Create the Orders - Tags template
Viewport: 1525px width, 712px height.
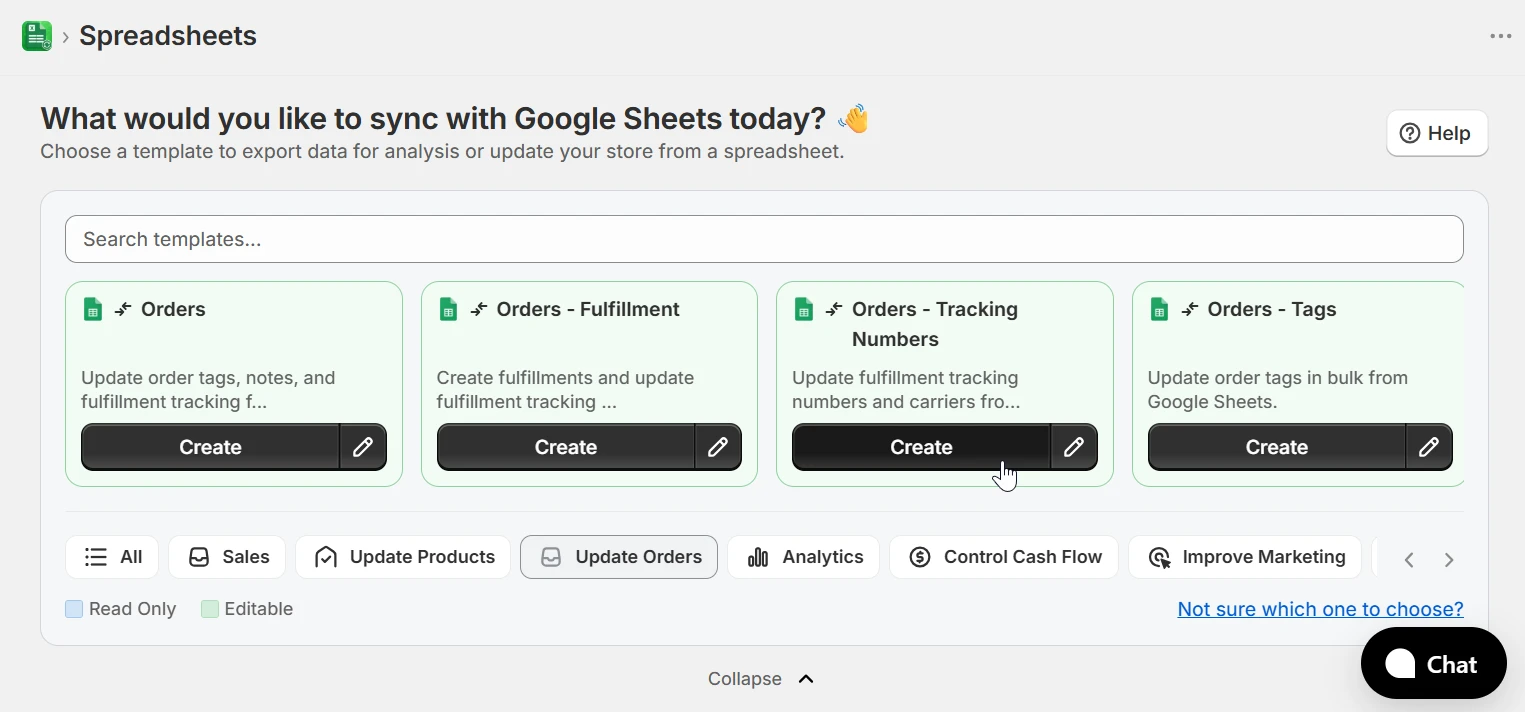pos(1277,447)
